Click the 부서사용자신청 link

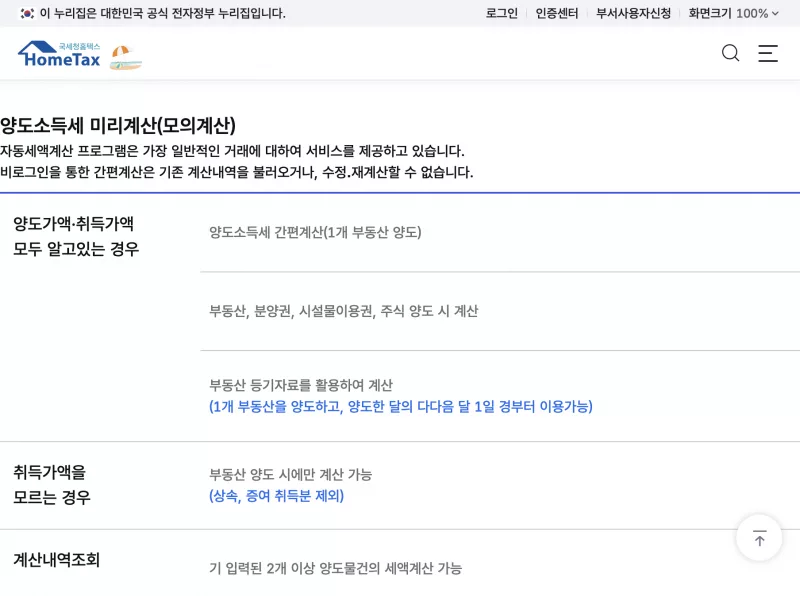click(x=633, y=13)
